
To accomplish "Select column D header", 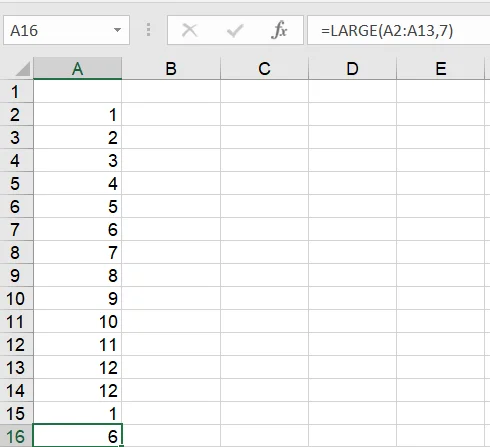I will coord(353,69).
